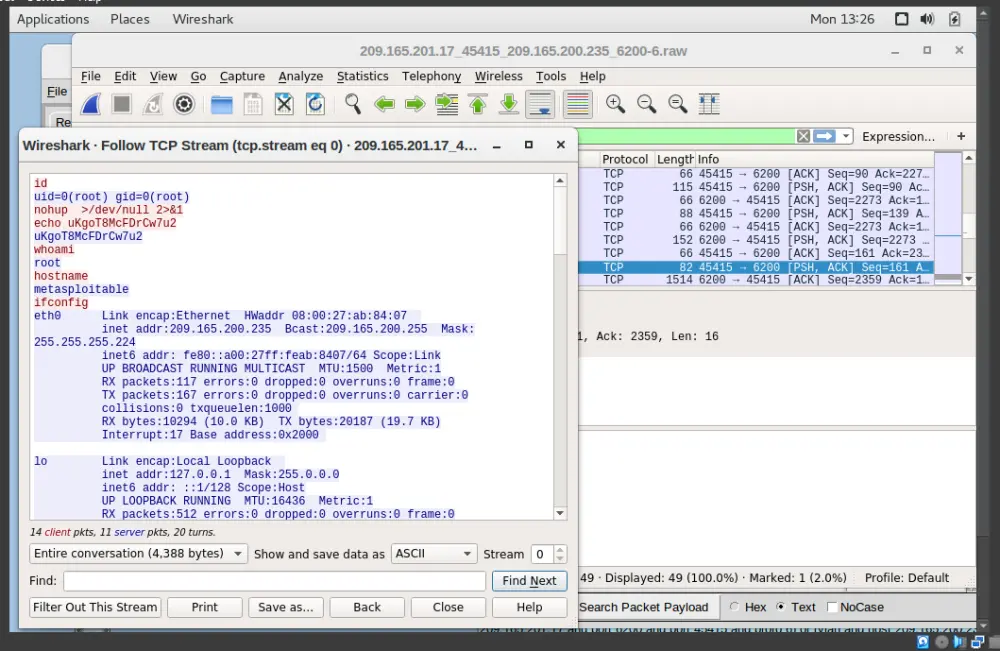Open the Analyze menu
Screen dimensions: 1000x651
pos(300,76)
